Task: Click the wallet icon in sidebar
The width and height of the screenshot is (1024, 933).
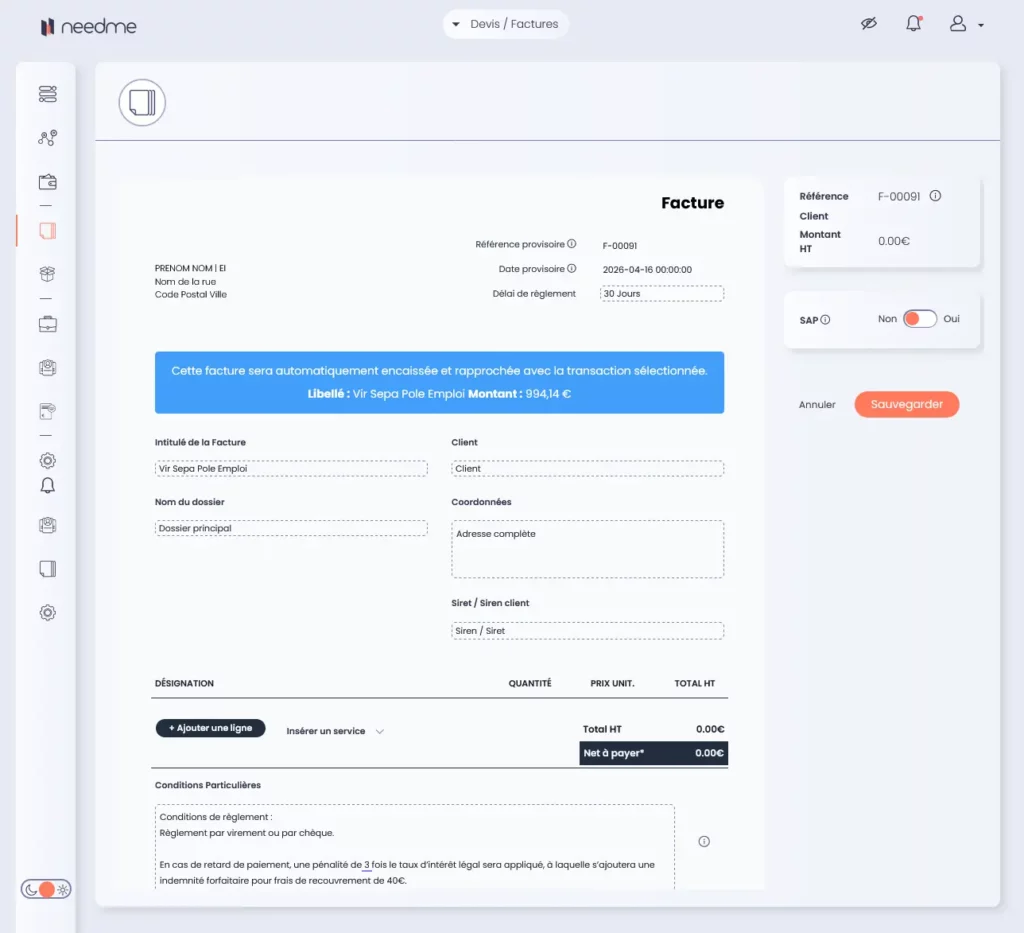Action: pyautogui.click(x=47, y=182)
